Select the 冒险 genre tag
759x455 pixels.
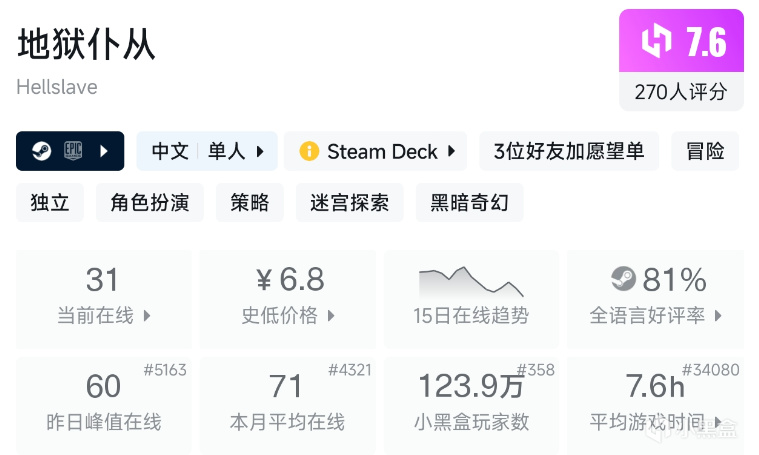[705, 151]
